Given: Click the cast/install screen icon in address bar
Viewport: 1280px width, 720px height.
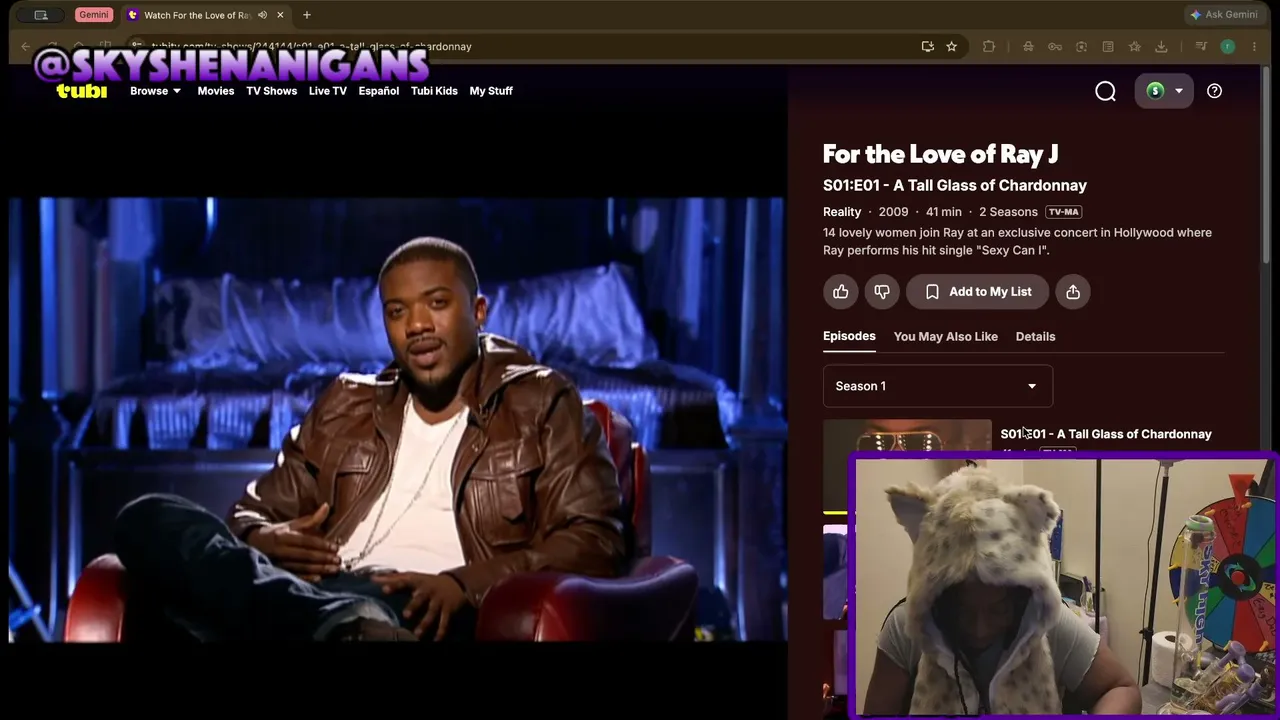Looking at the screenshot, I should (x=928, y=46).
